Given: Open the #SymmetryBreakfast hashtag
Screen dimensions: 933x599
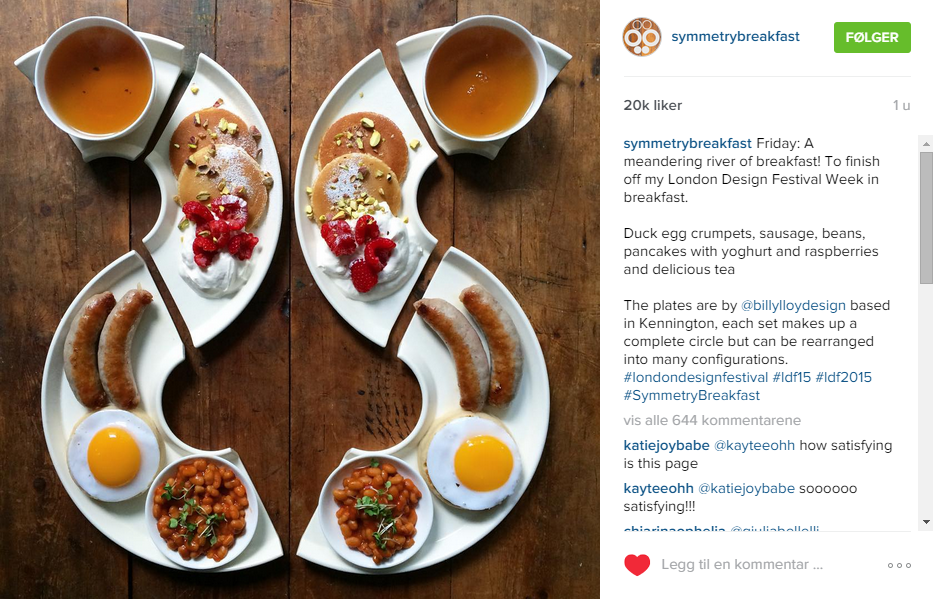Looking at the screenshot, I should 691,396.
